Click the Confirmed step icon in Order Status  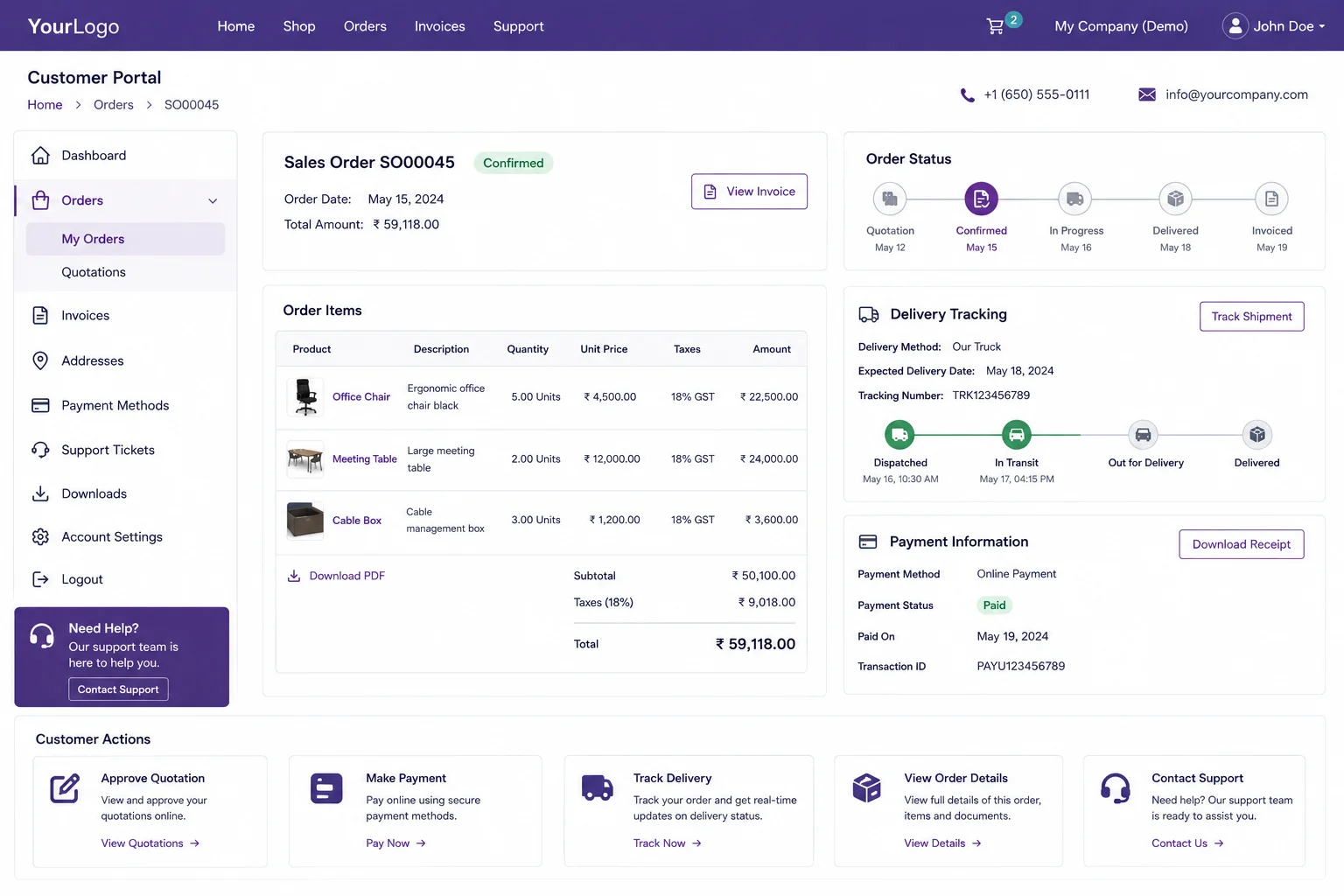point(981,199)
